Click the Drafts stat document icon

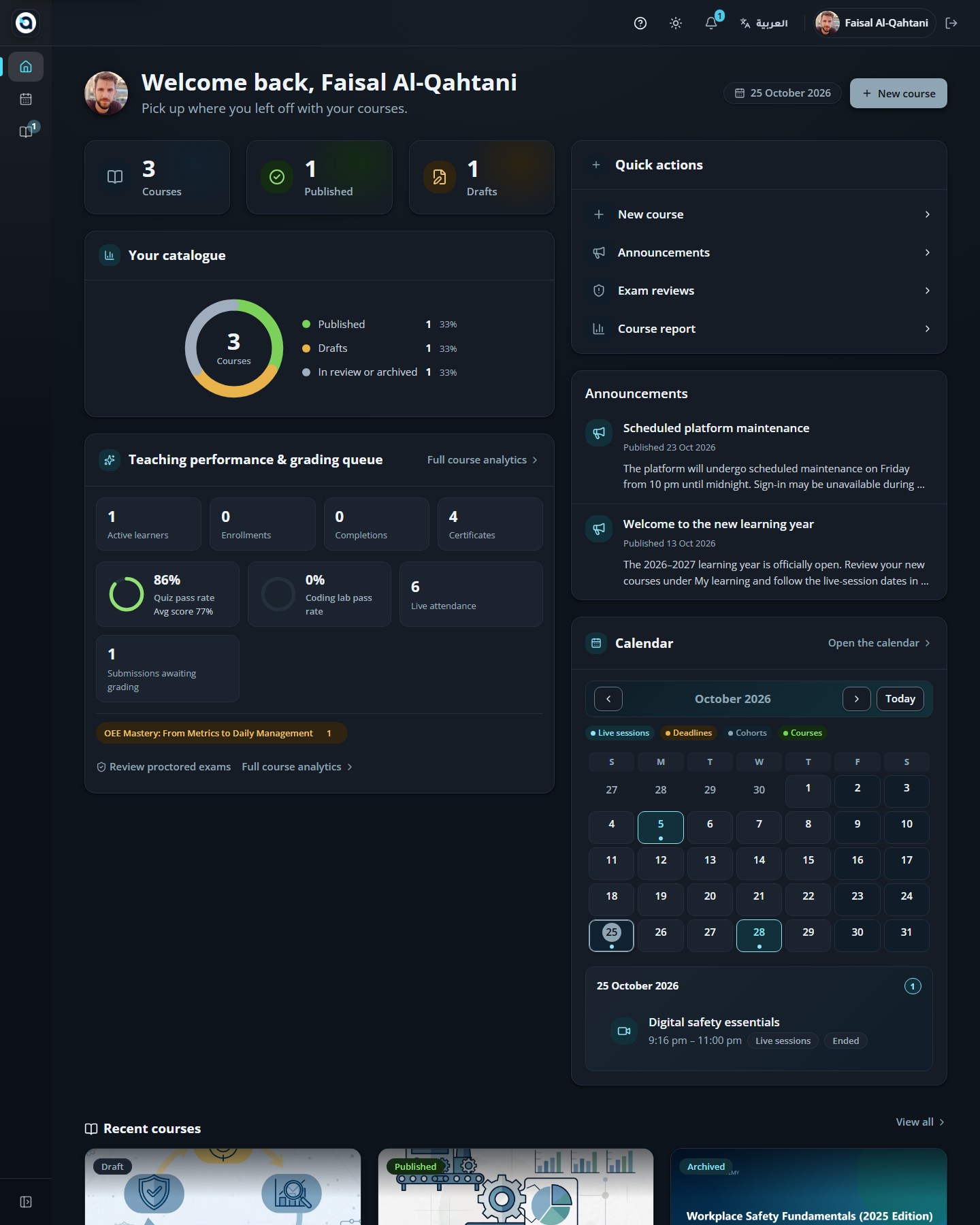coord(440,177)
